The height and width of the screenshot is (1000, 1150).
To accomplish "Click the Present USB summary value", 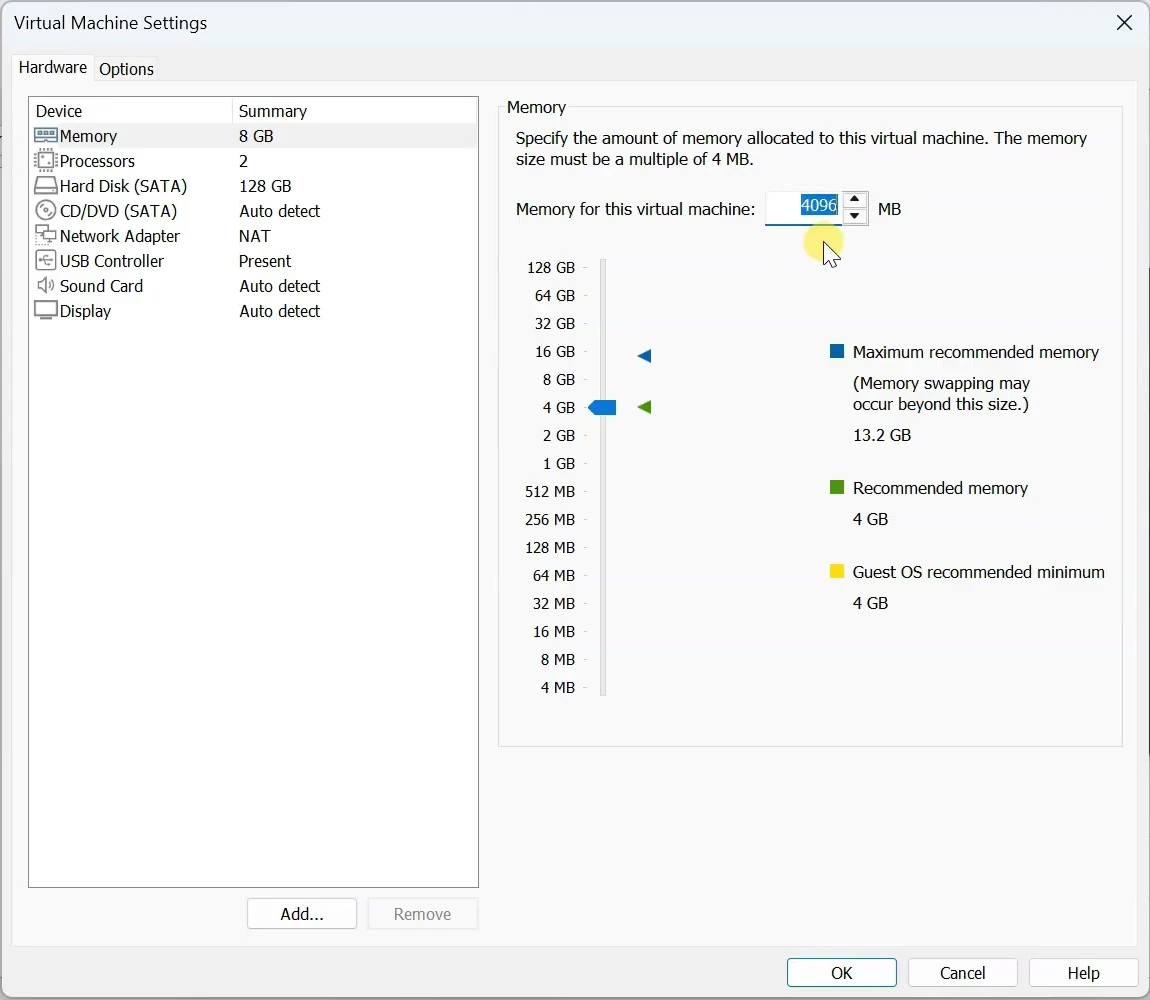I will [x=265, y=260].
